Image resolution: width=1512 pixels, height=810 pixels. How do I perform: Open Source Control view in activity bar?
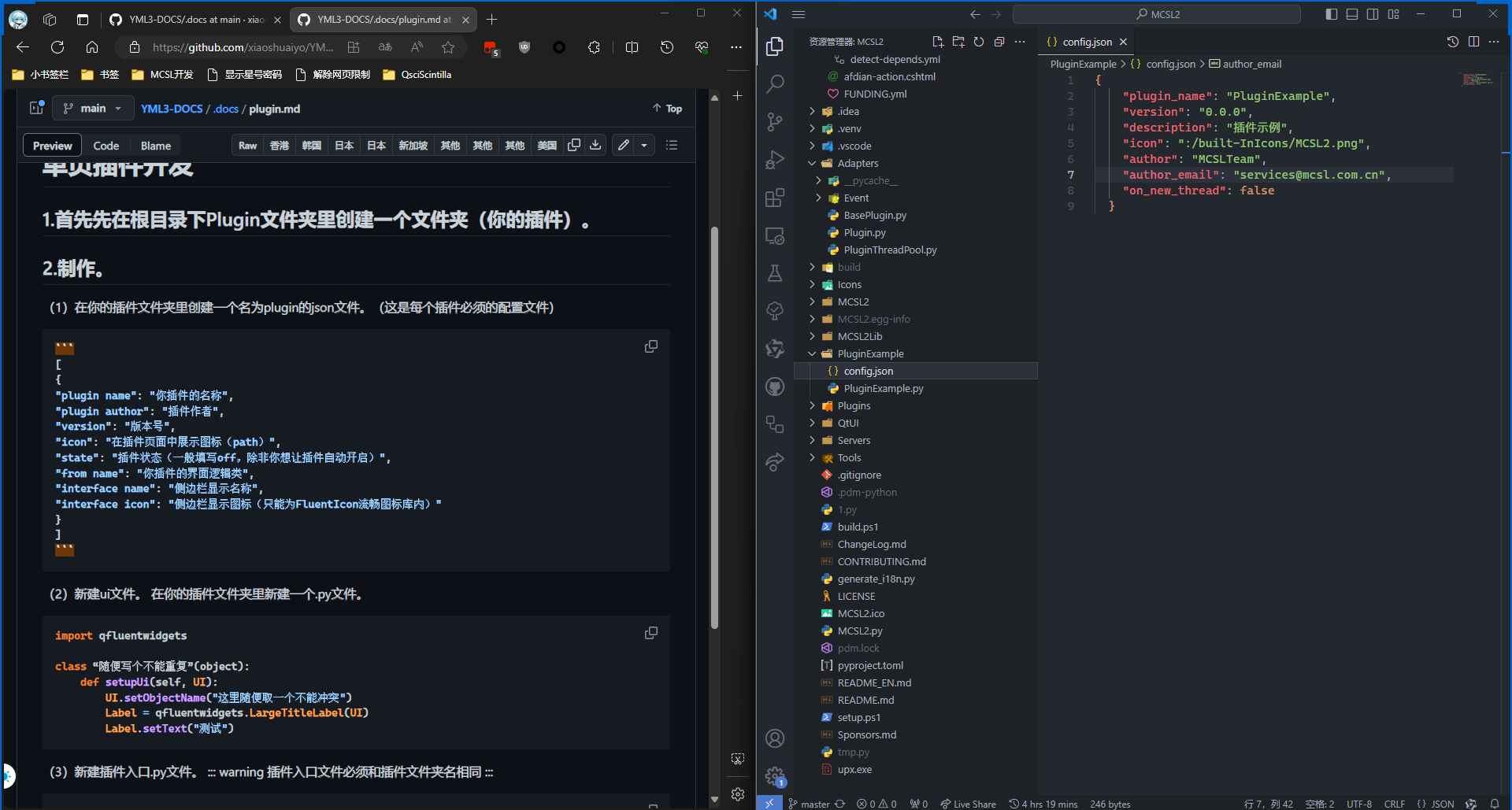tap(775, 121)
